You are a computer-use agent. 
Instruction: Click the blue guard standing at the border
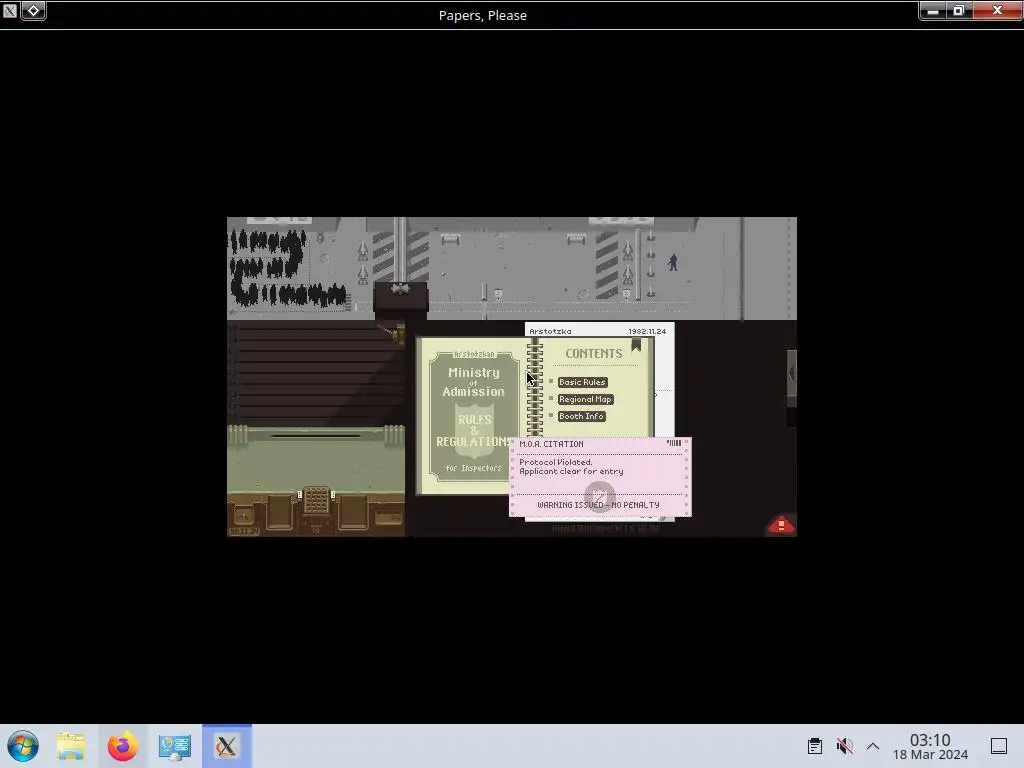(673, 262)
